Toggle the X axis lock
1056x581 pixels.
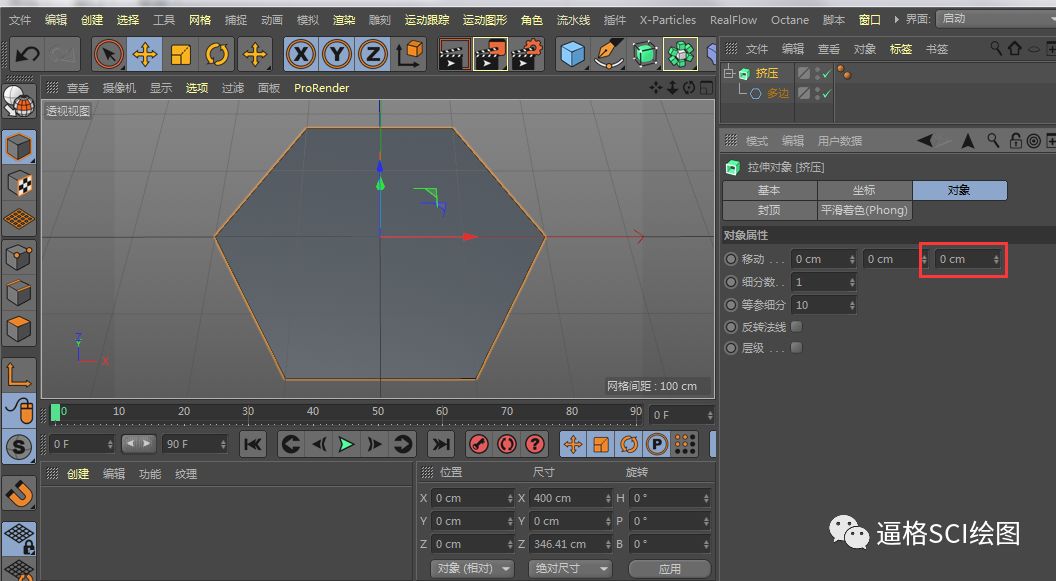click(x=301, y=54)
